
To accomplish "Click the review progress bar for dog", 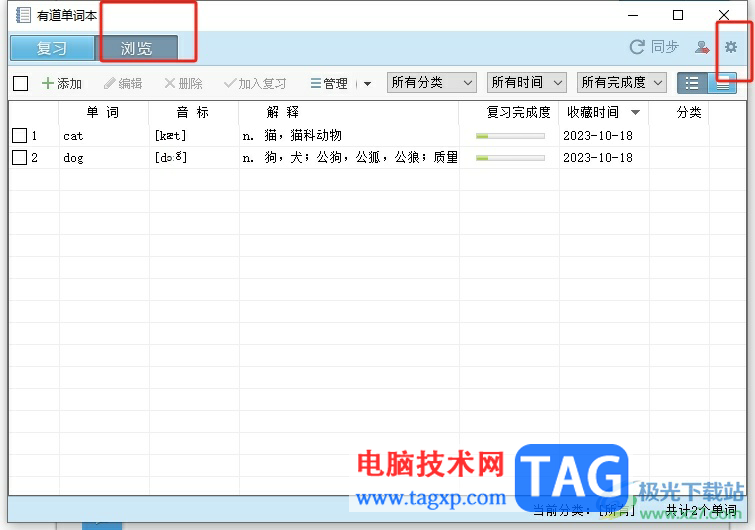I will tap(510, 158).
